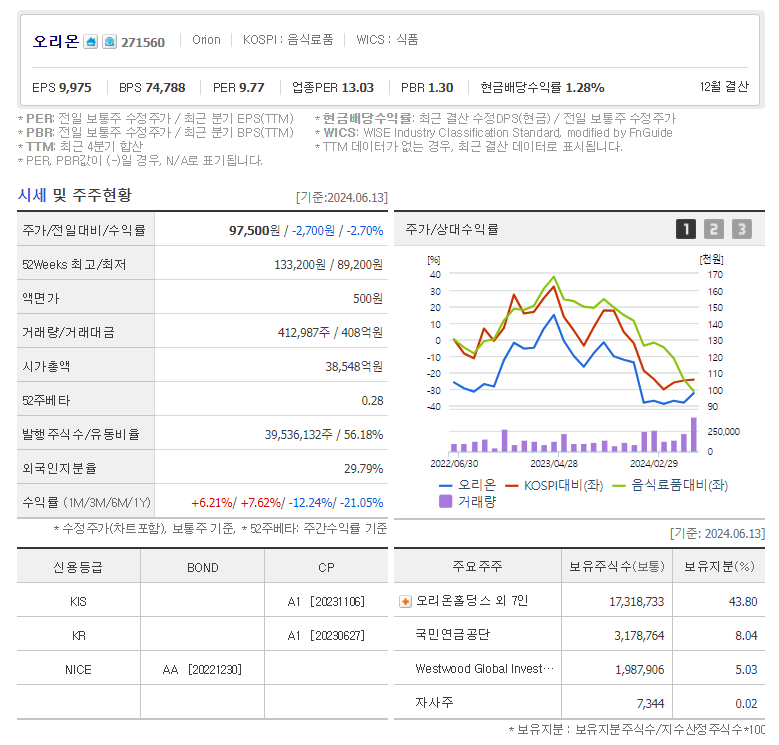This screenshot has height=745, width=779.
Task: Click EPS value 9,975
Action: click(x=75, y=88)
